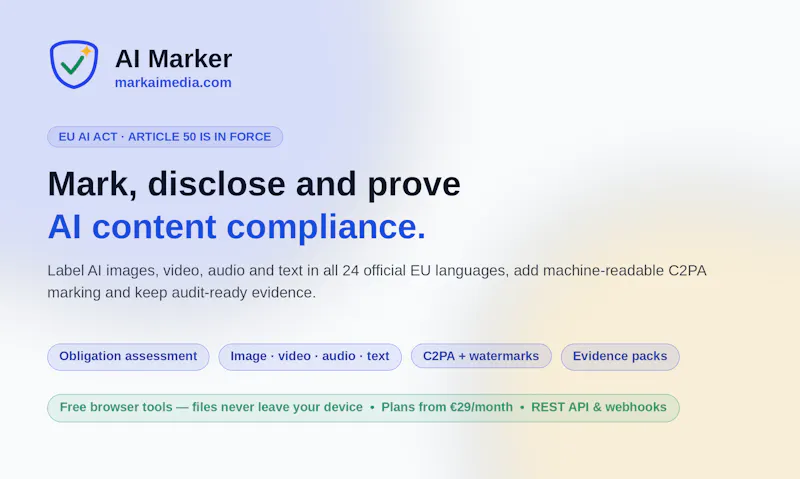Screen dimensions: 800x479
Task: Click Plans from €29/month
Action: (x=447, y=407)
